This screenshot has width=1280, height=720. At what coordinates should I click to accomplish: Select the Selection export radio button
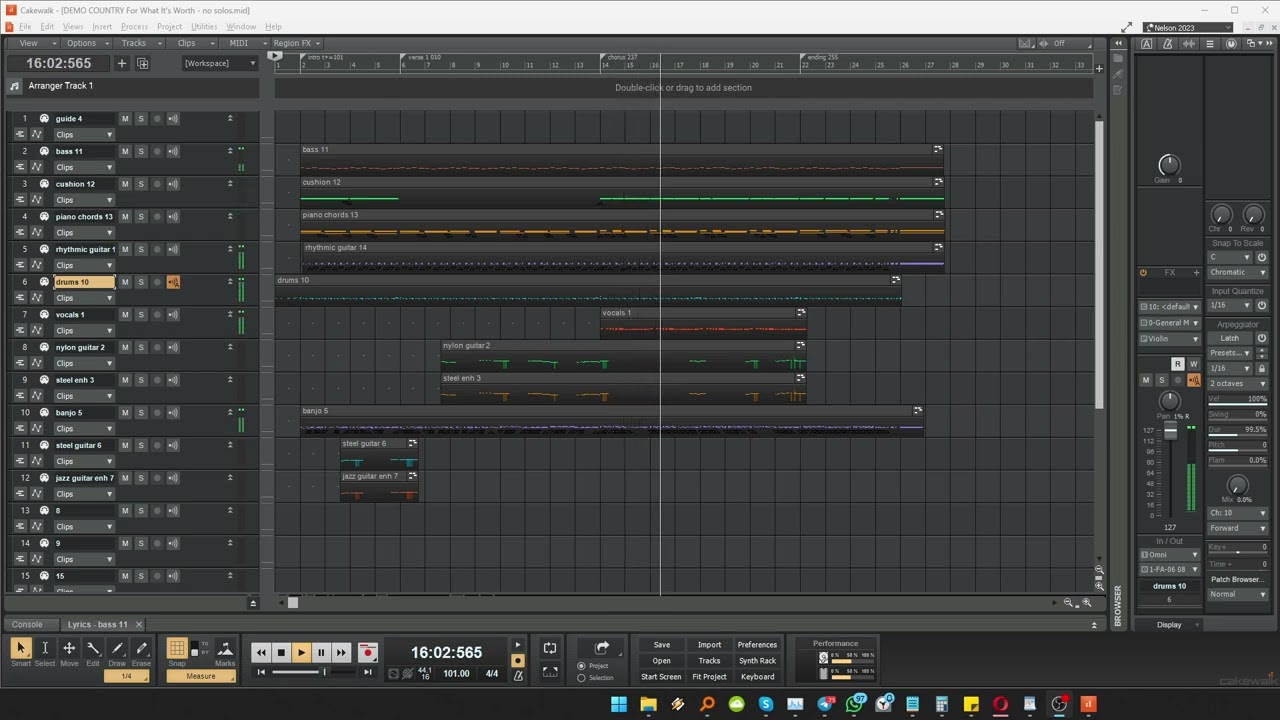pyautogui.click(x=581, y=678)
